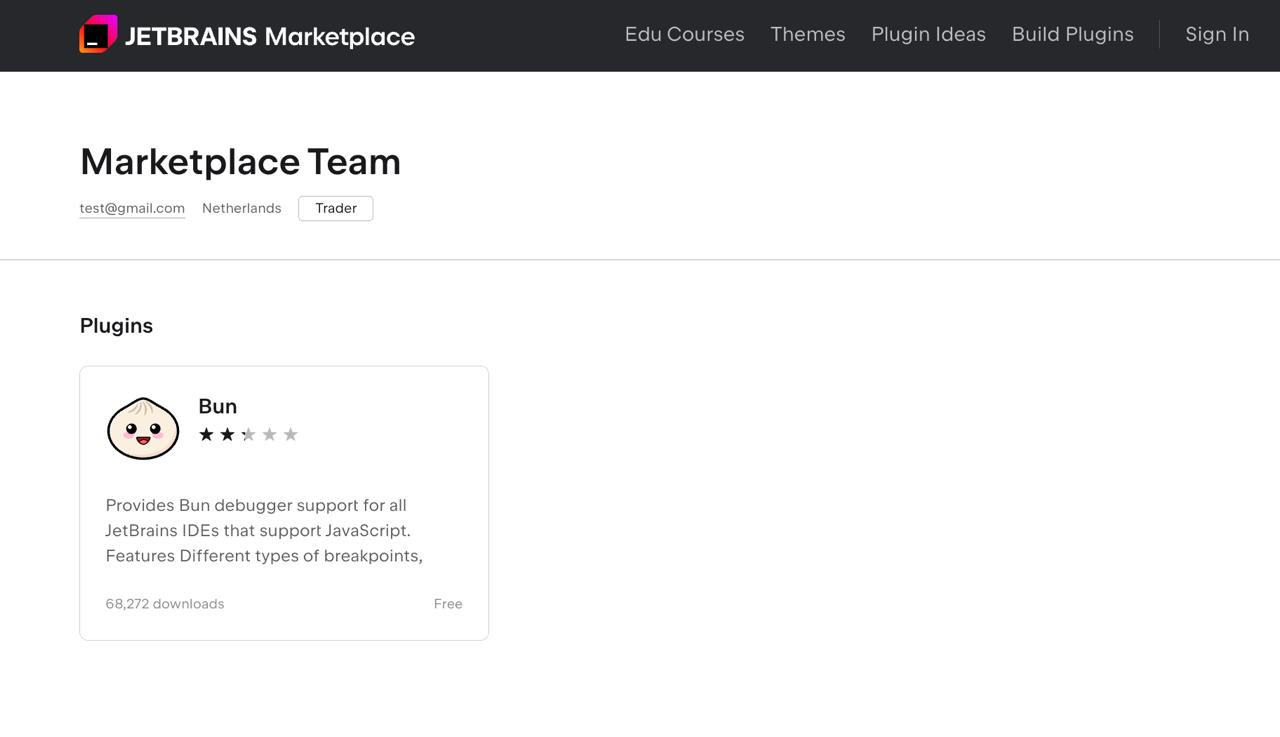The height and width of the screenshot is (737, 1280).
Task: Go to the Themes section
Action: point(807,34)
